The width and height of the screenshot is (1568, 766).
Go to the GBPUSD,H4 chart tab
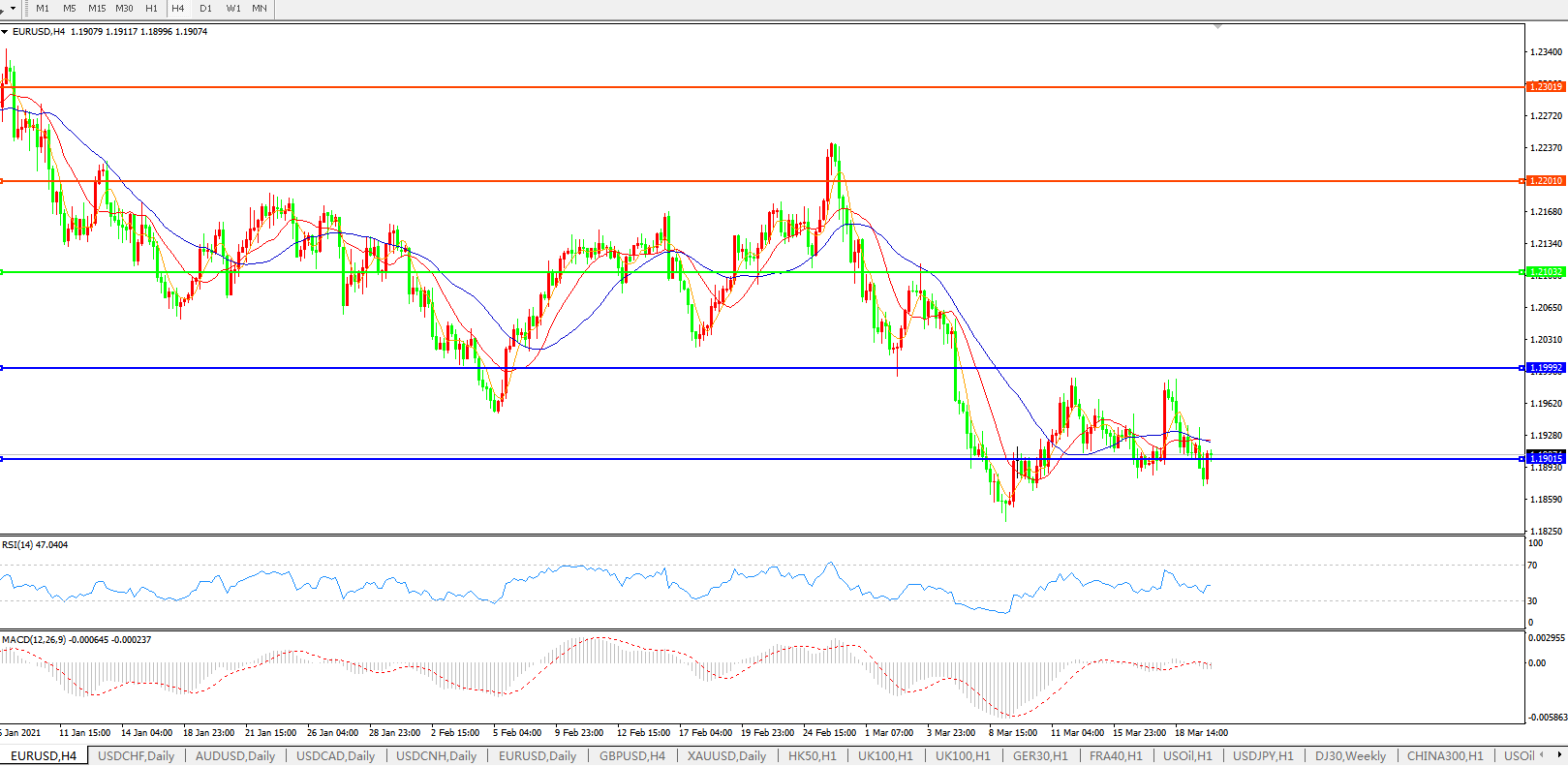(632, 755)
